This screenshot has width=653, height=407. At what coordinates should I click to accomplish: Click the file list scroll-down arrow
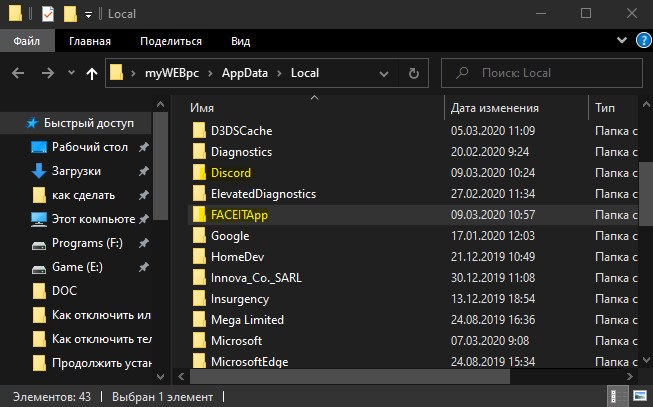646,360
